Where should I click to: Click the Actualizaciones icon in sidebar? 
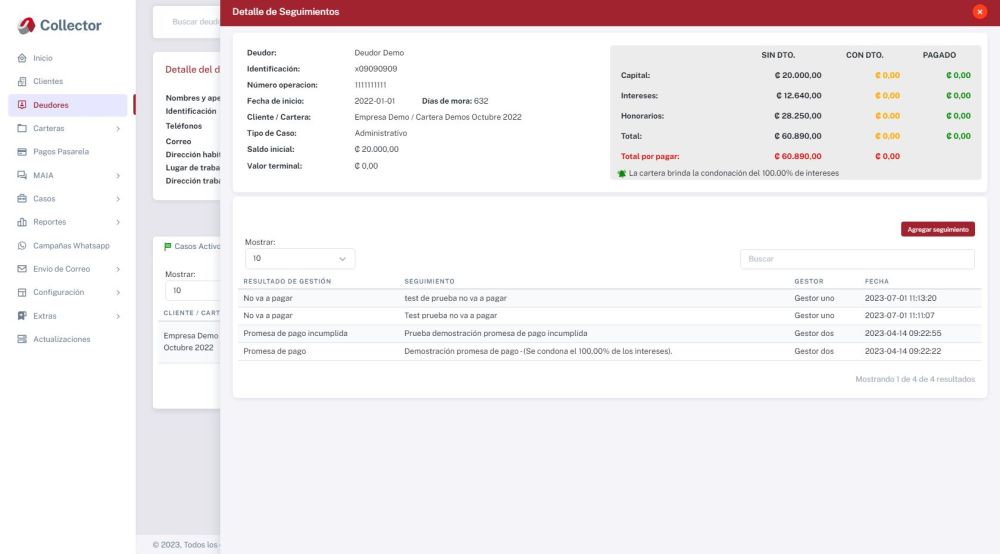pos(22,340)
